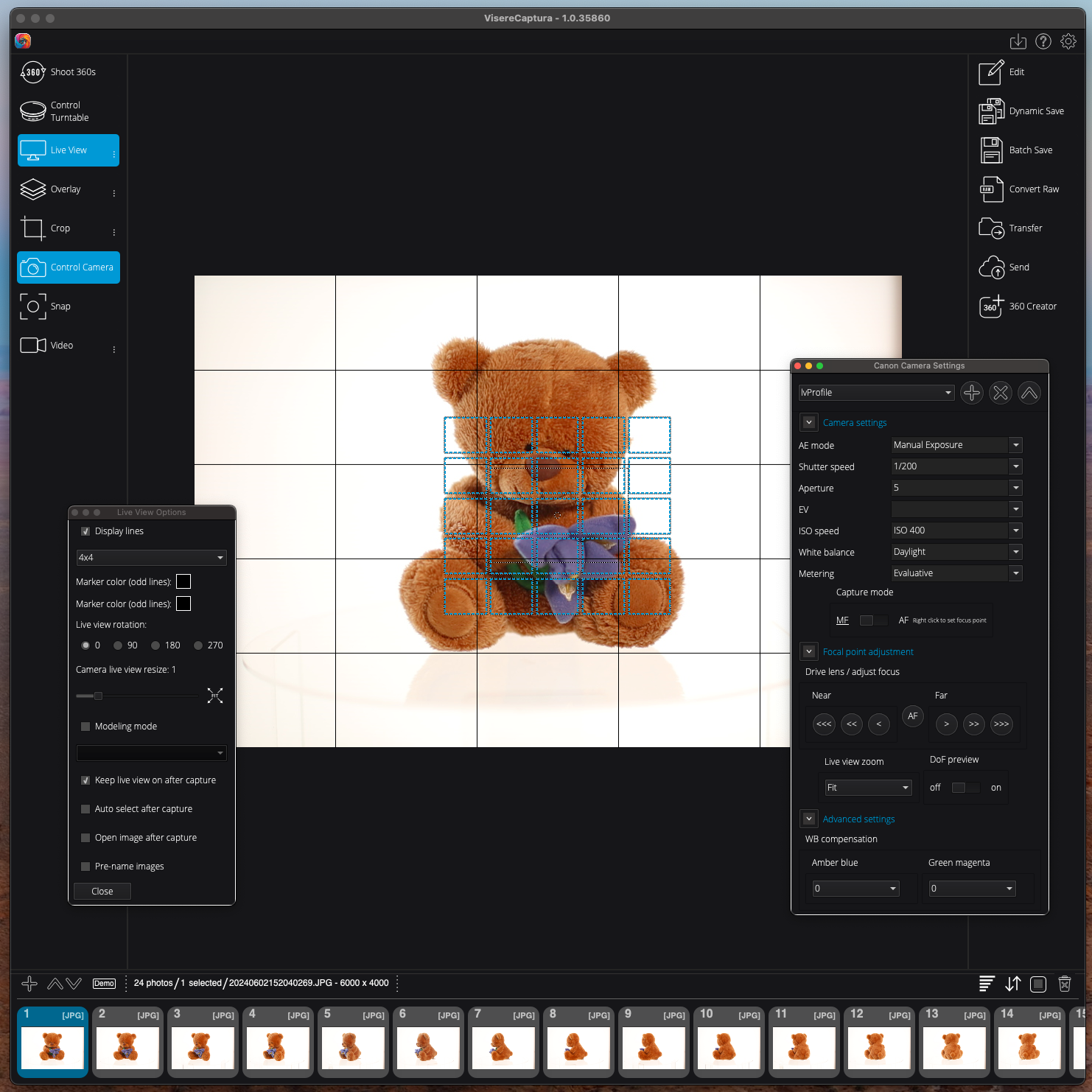1092x1092 pixels.
Task: Click the add profile plus icon
Action: pyautogui.click(x=972, y=393)
